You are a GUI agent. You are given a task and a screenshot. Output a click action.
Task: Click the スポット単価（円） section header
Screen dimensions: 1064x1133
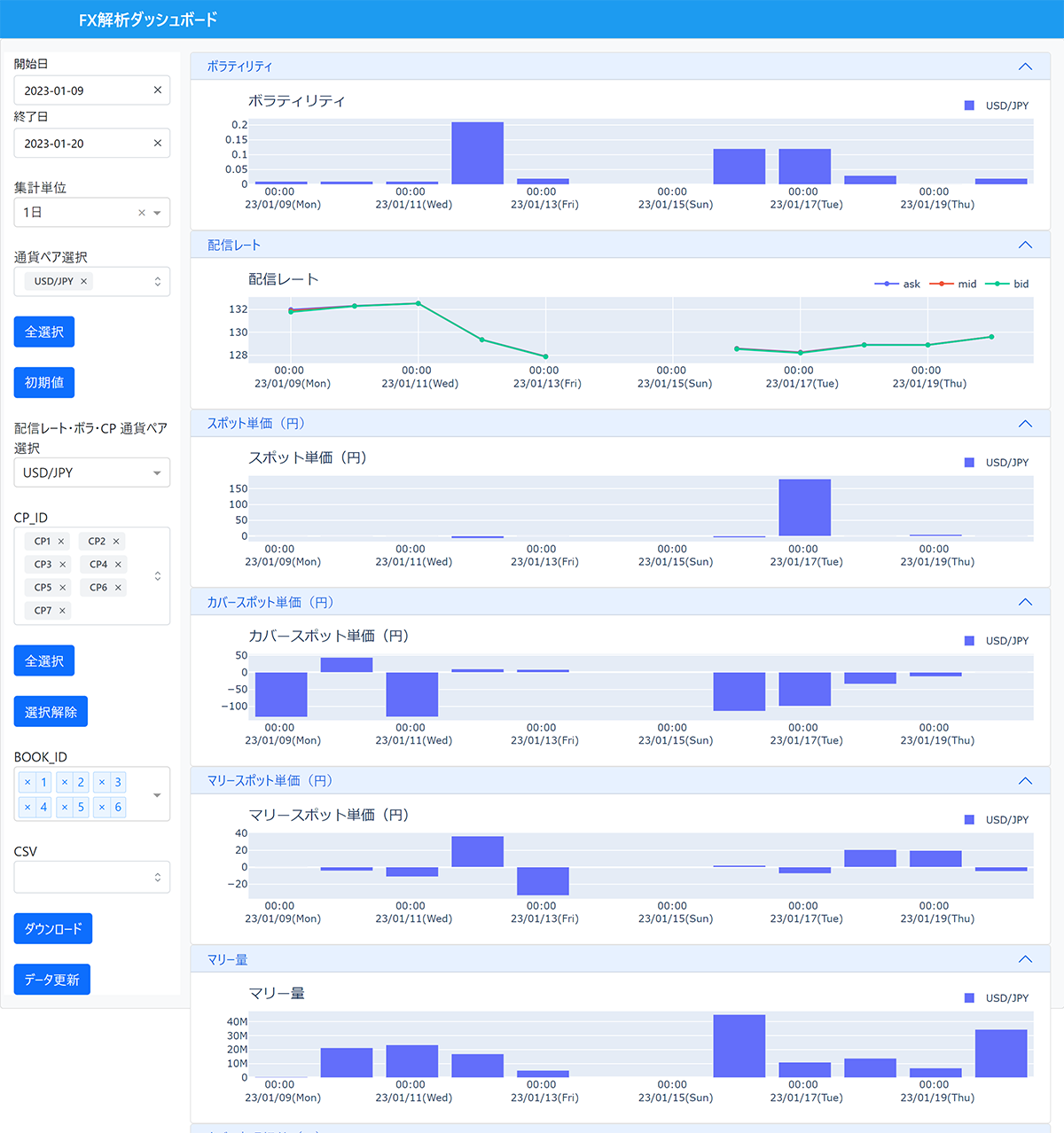256,424
